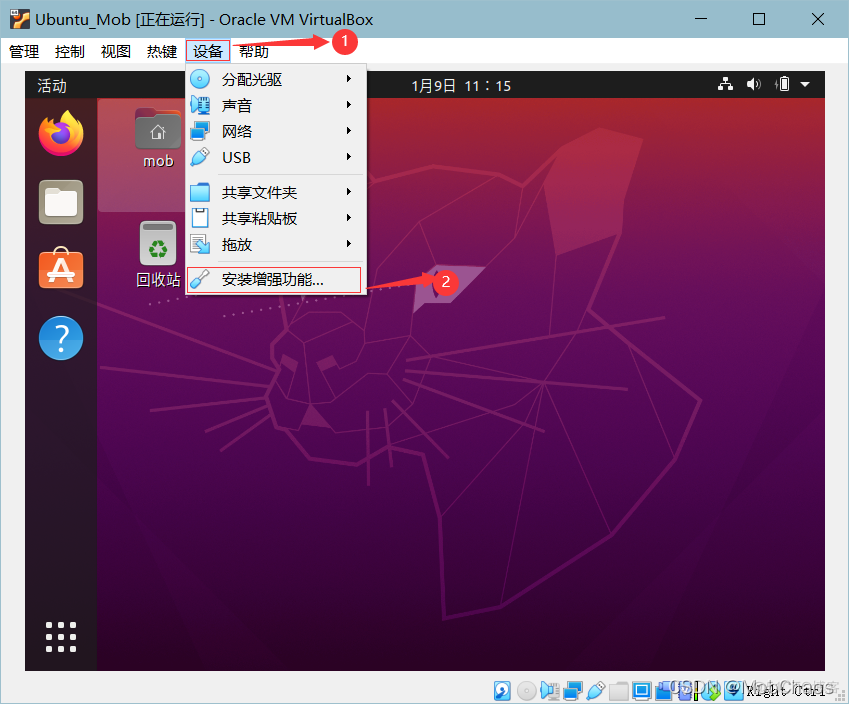Select the 回收站 trash icon on desktop
Screen dimensions: 849x704
pyautogui.click(x=158, y=254)
